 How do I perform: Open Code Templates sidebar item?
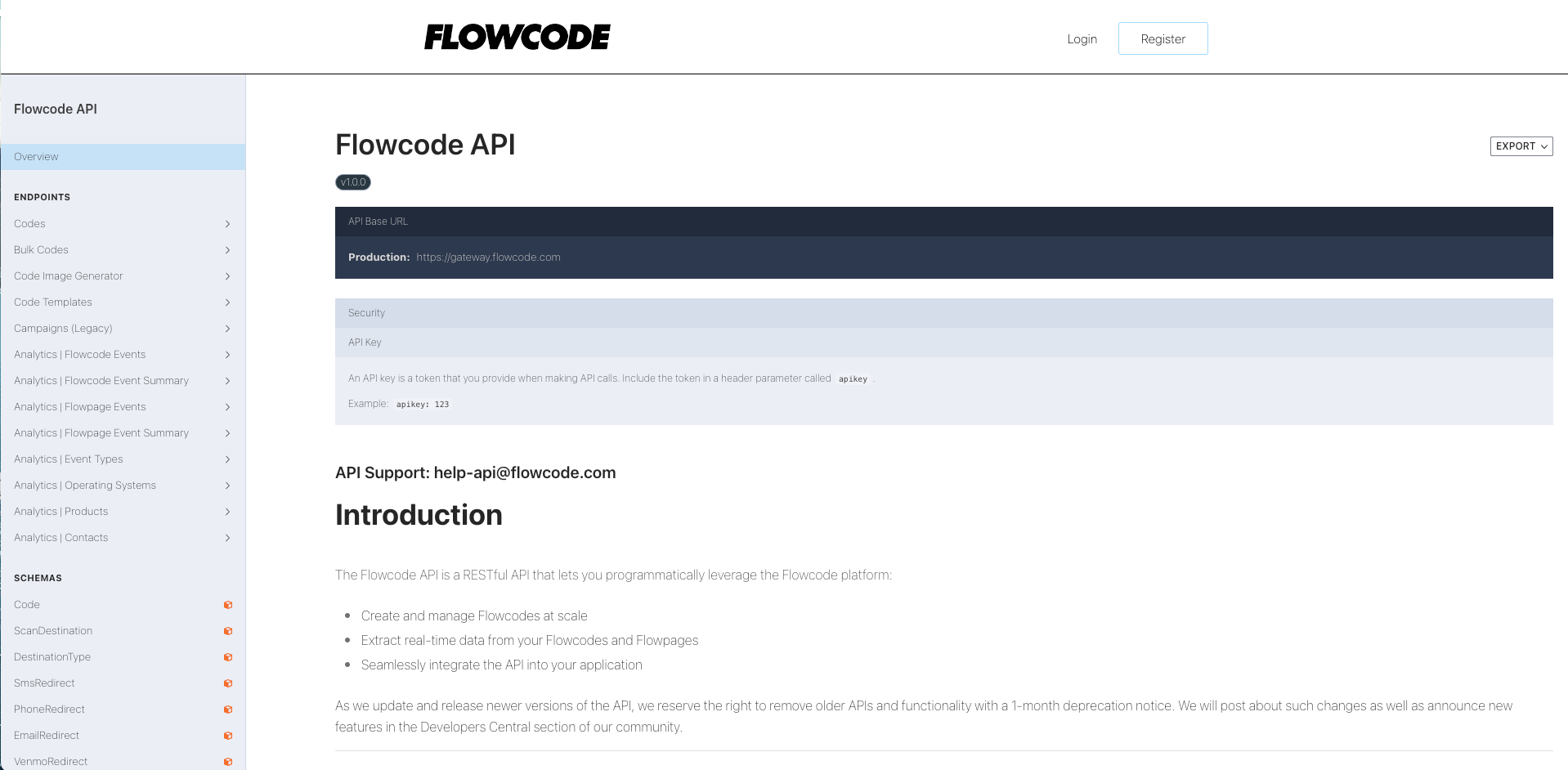pos(53,302)
